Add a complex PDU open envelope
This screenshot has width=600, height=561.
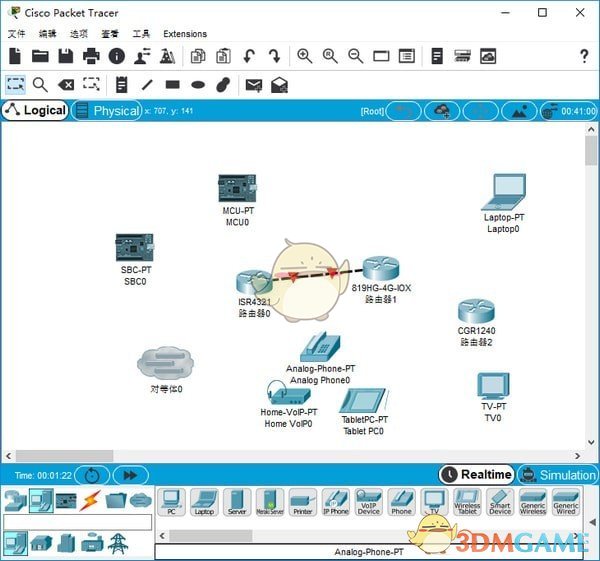point(279,85)
